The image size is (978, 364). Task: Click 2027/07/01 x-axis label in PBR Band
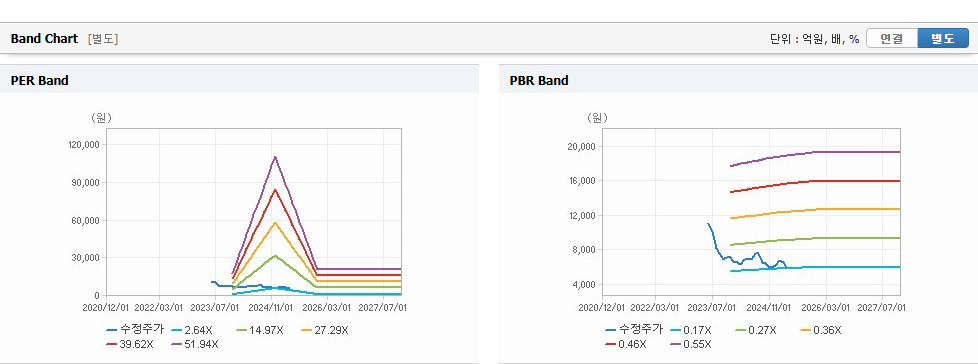[x=883, y=307]
